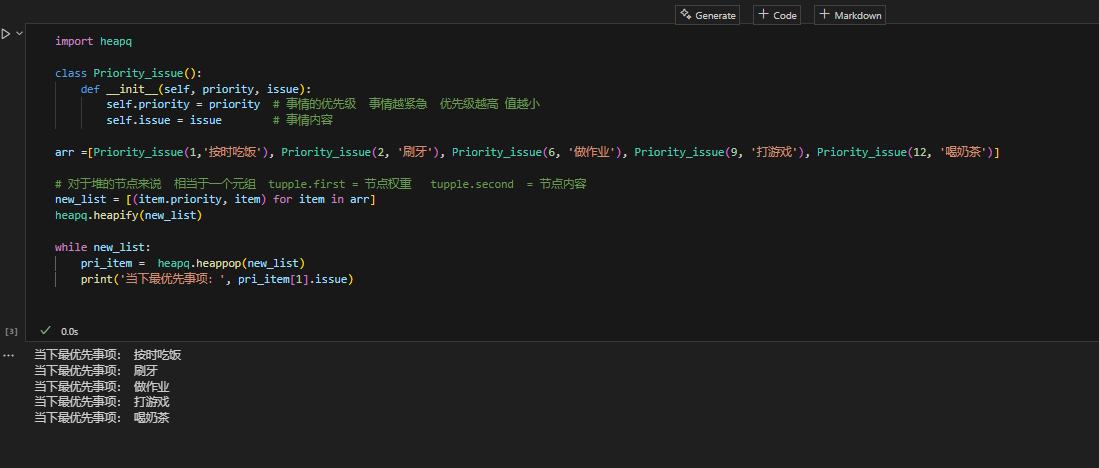The height and width of the screenshot is (468, 1099).
Task: Run the cell with the play icon
Action: pyautogui.click(x=6, y=34)
